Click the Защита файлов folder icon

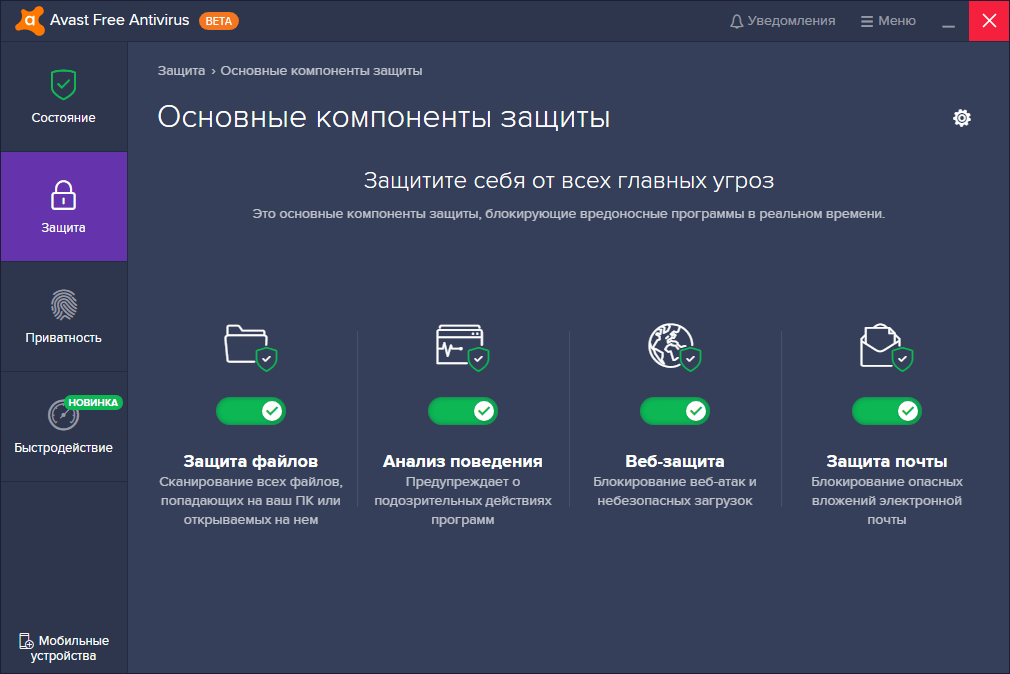click(250, 345)
